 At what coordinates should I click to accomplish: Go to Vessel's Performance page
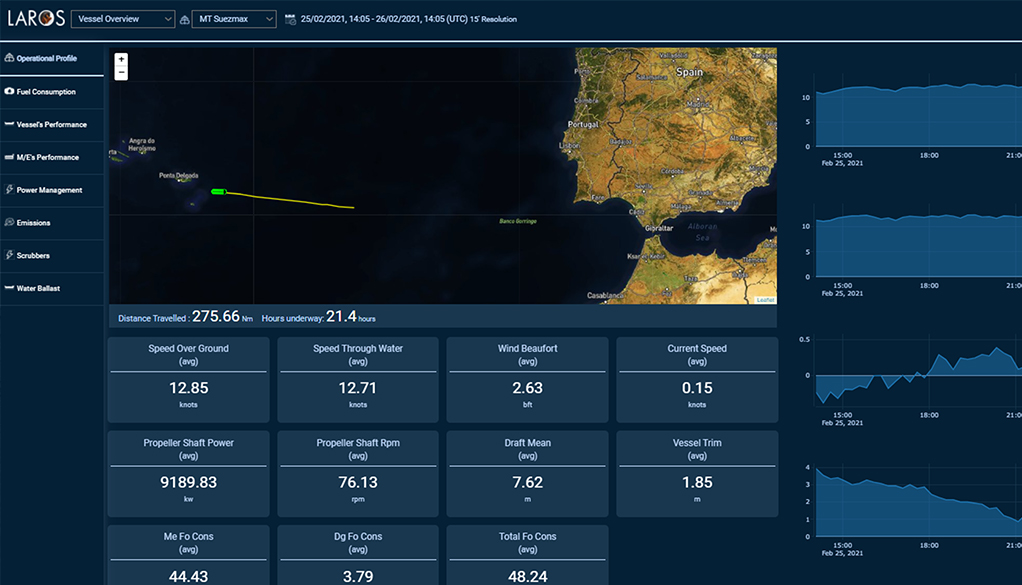pos(51,125)
